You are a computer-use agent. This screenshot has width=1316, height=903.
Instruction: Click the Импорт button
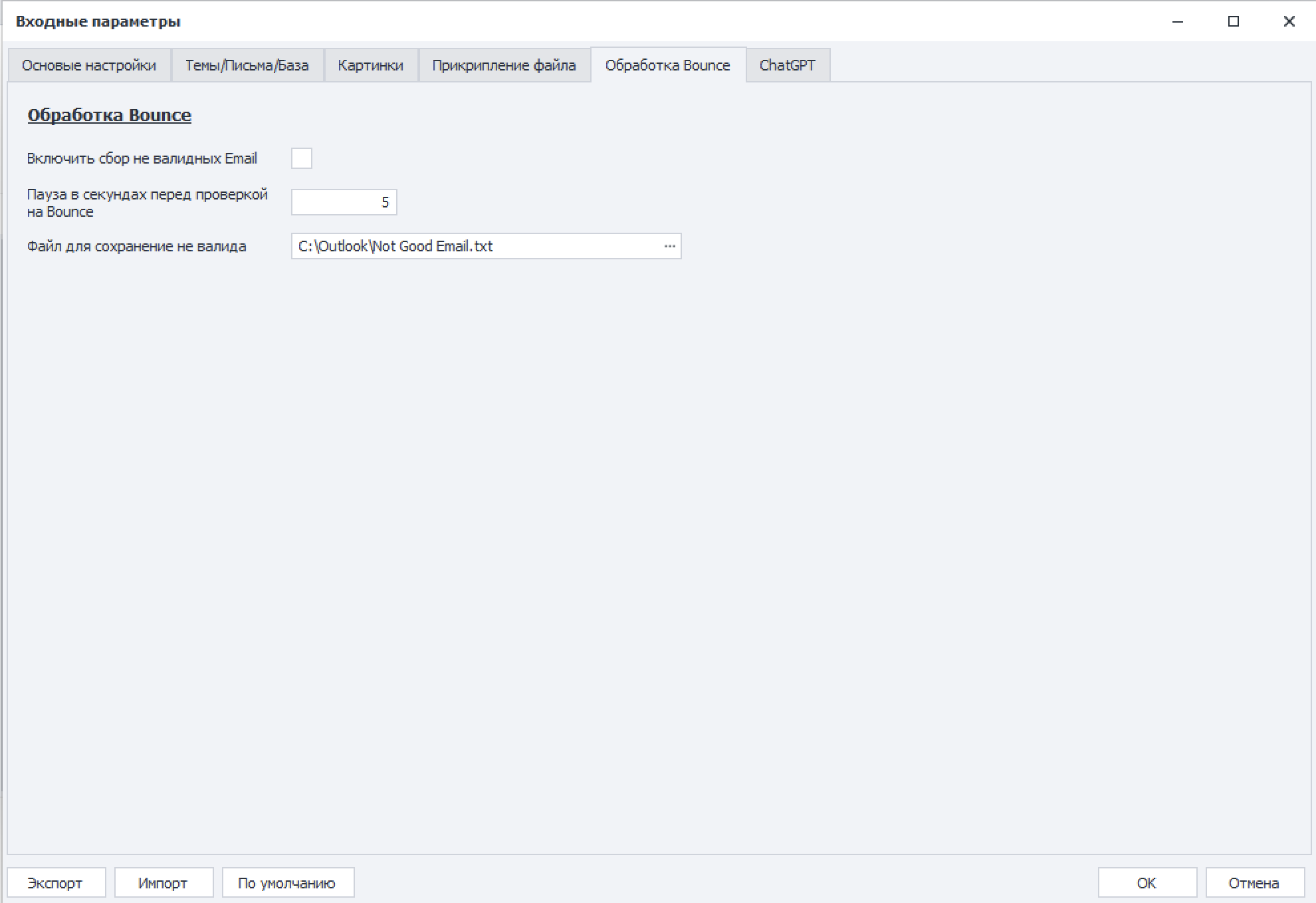[x=163, y=883]
